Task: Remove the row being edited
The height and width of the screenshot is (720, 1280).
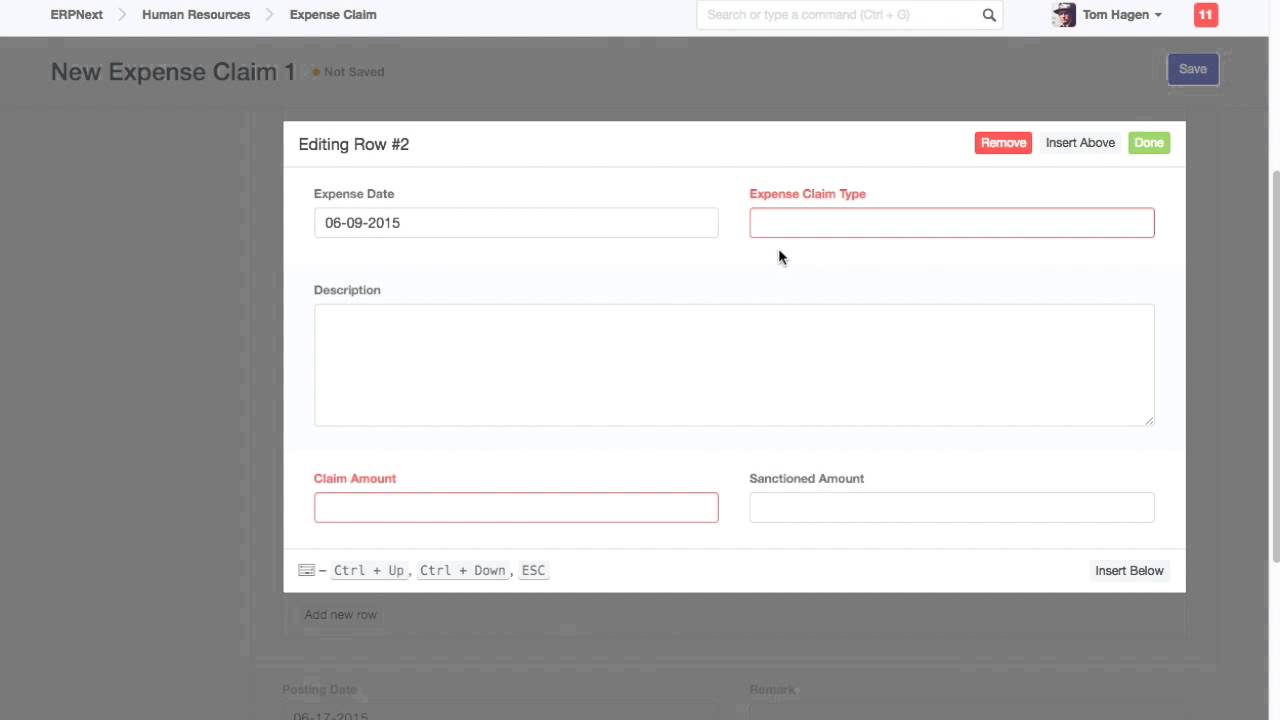Action: [x=1003, y=143]
